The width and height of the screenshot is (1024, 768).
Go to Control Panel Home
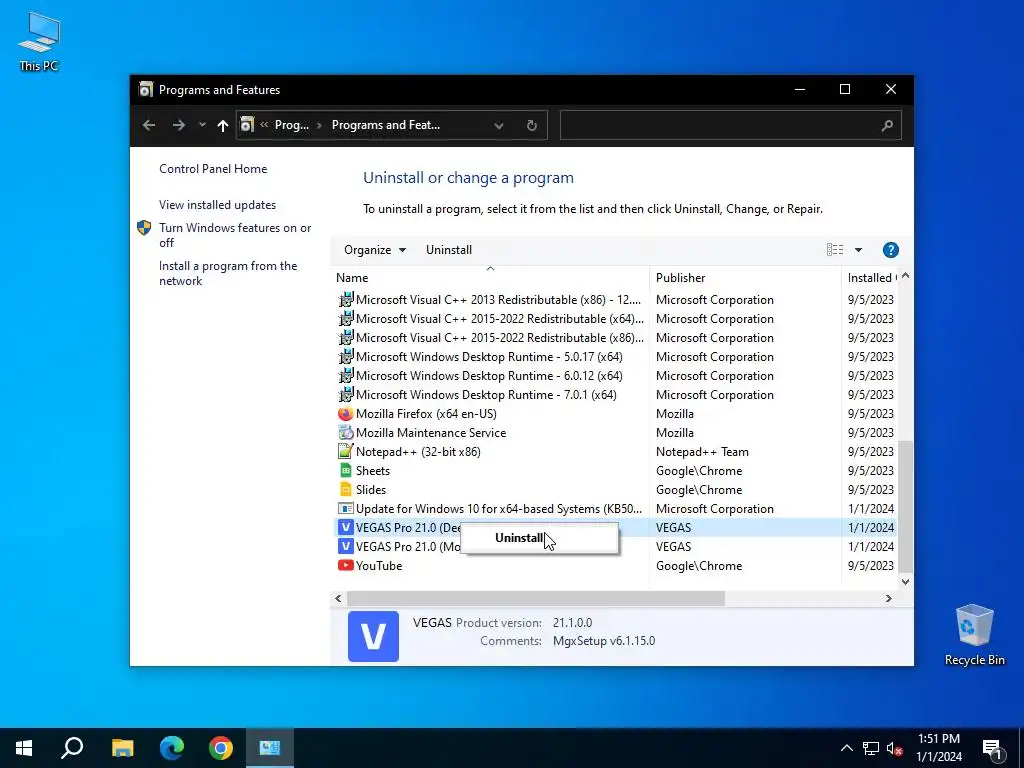click(x=213, y=168)
